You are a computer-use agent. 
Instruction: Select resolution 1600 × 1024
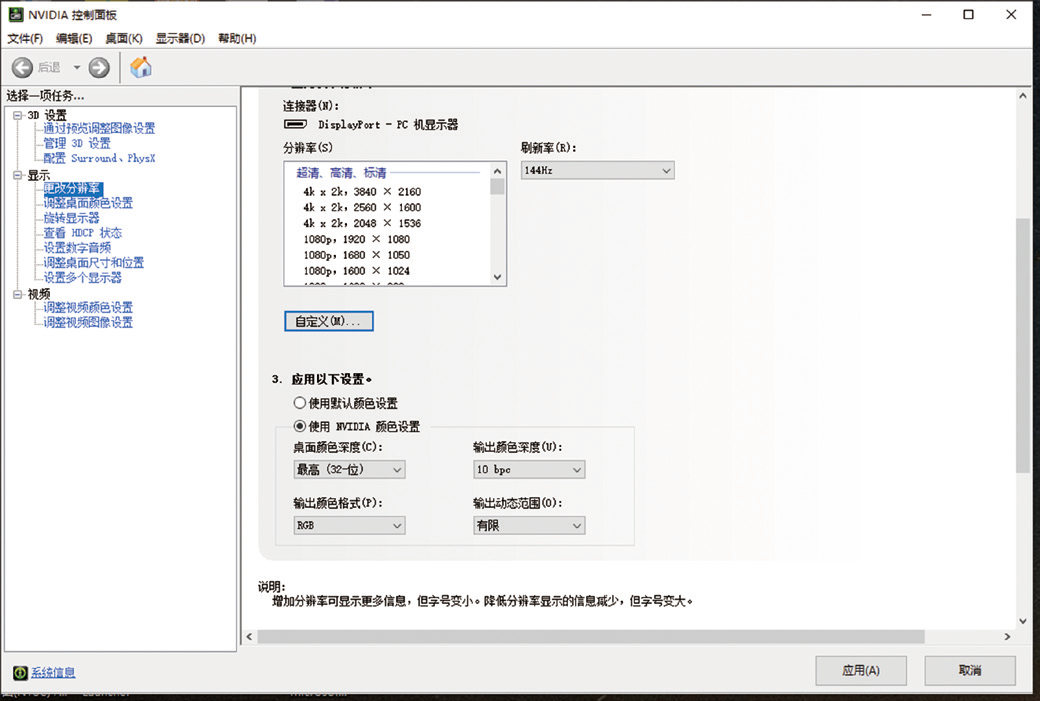click(357, 271)
